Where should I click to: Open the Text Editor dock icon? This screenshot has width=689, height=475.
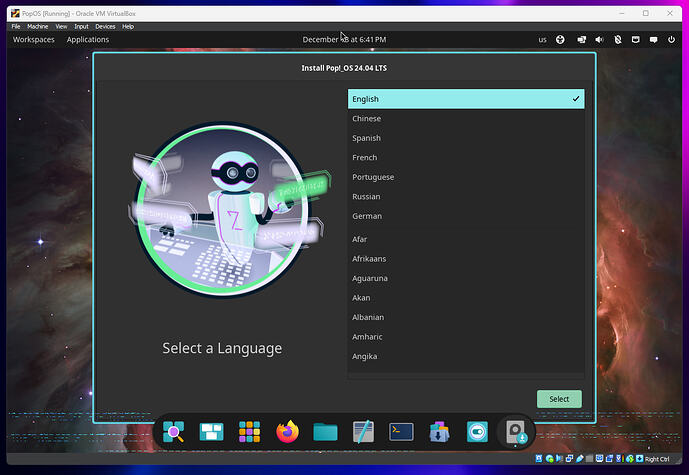click(x=363, y=432)
